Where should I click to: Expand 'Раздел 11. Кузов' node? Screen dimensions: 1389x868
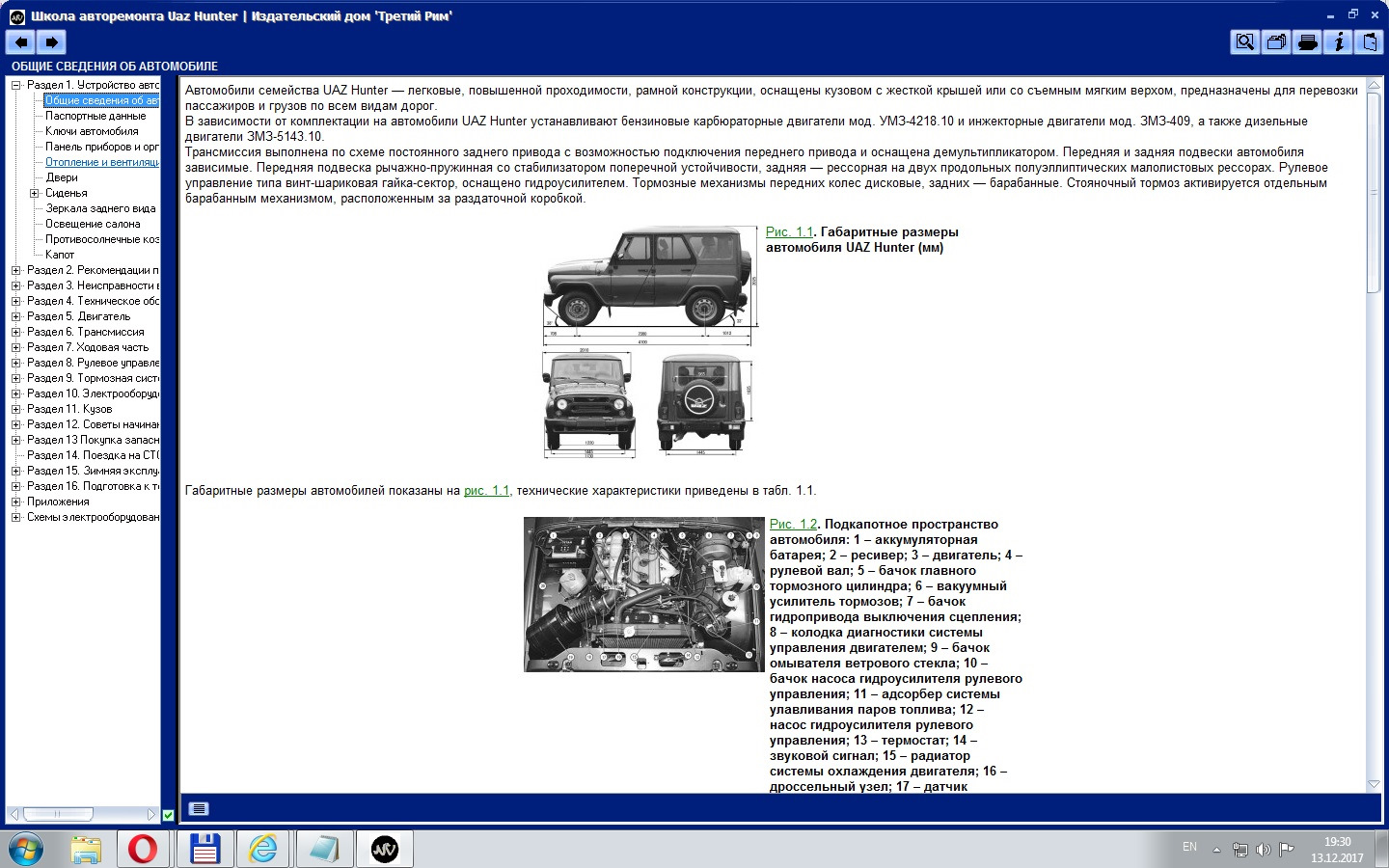(16, 409)
